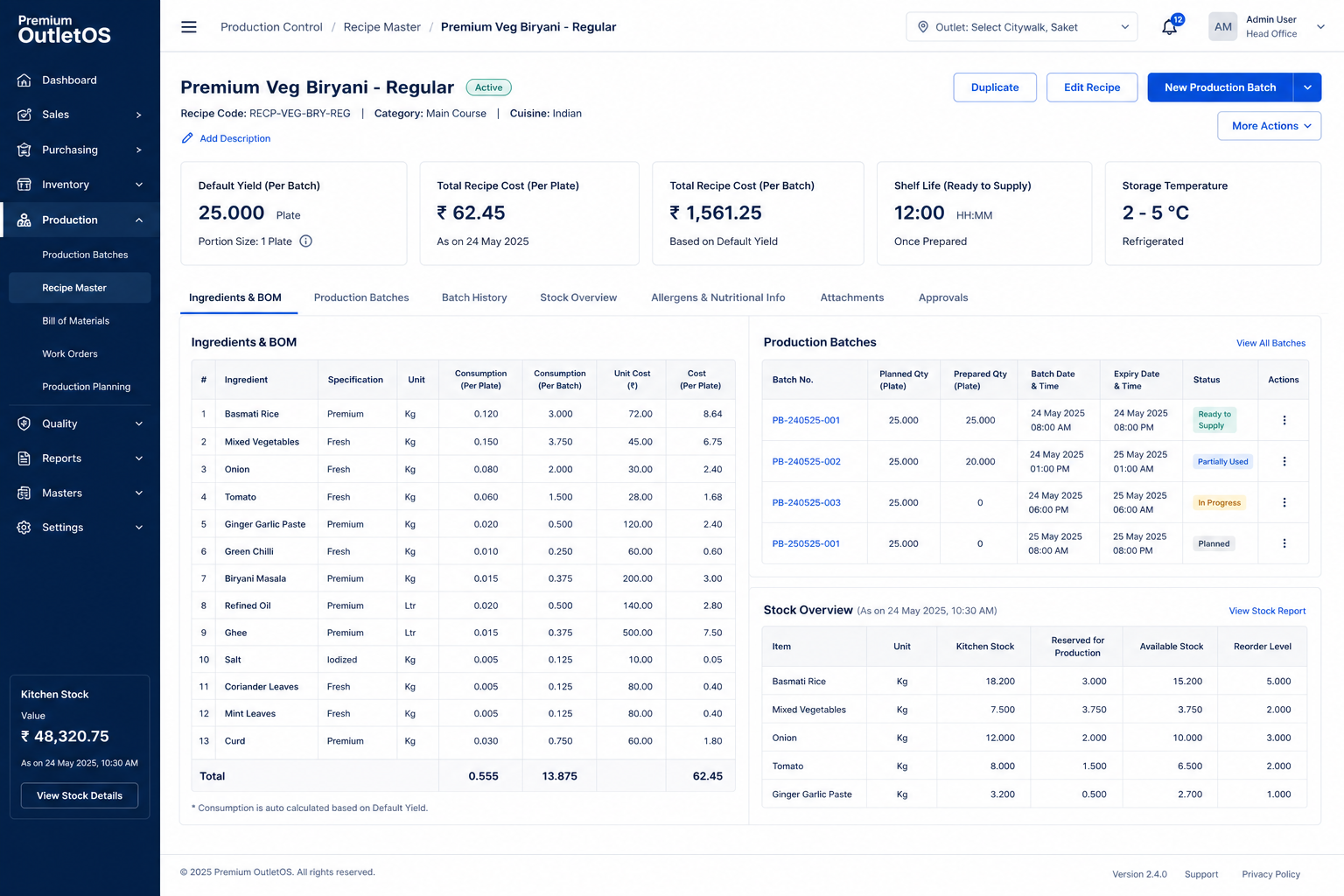Click the New Production Batch button
The image size is (1344, 896).
(x=1221, y=87)
